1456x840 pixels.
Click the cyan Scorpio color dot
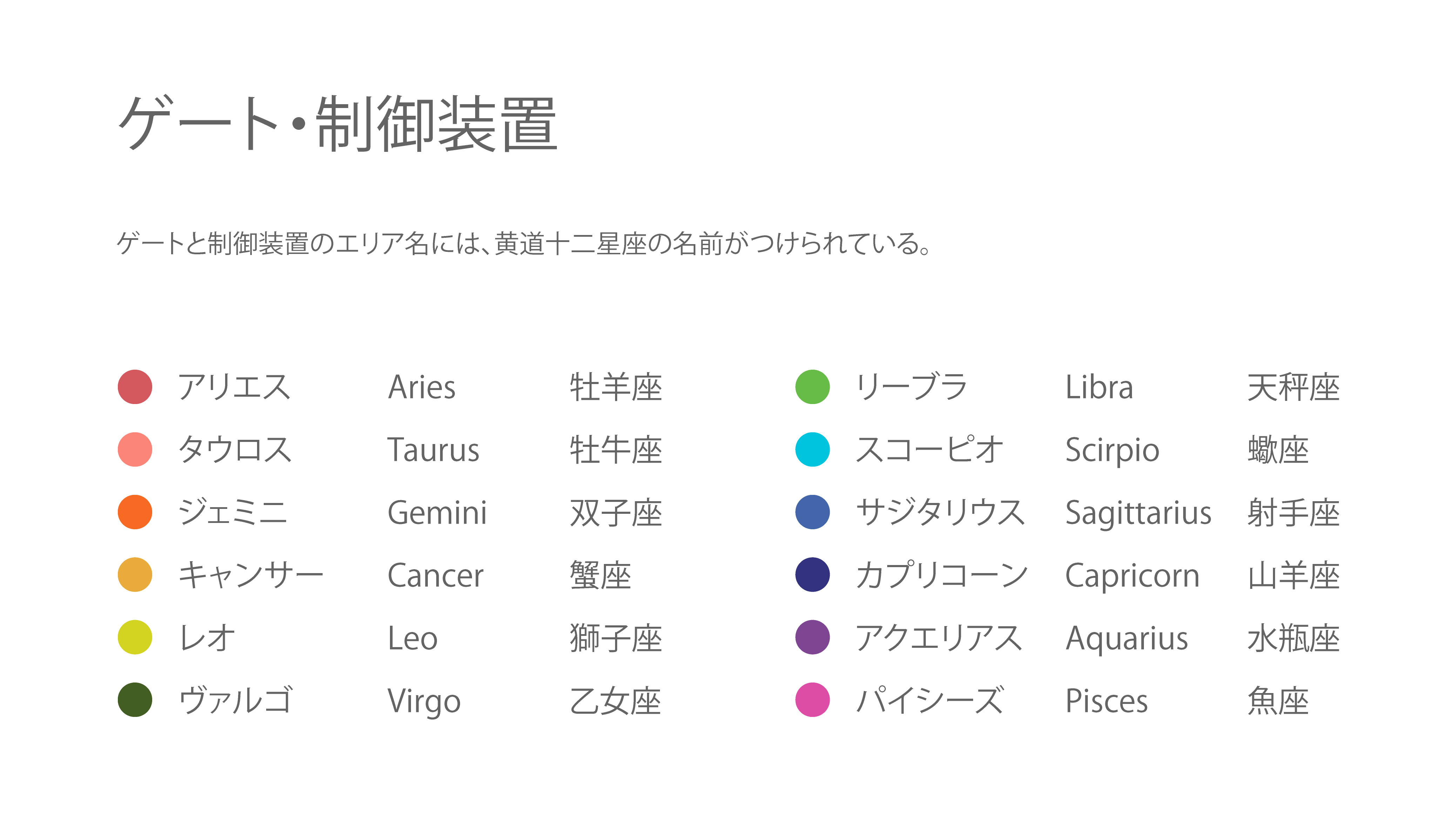(x=813, y=449)
